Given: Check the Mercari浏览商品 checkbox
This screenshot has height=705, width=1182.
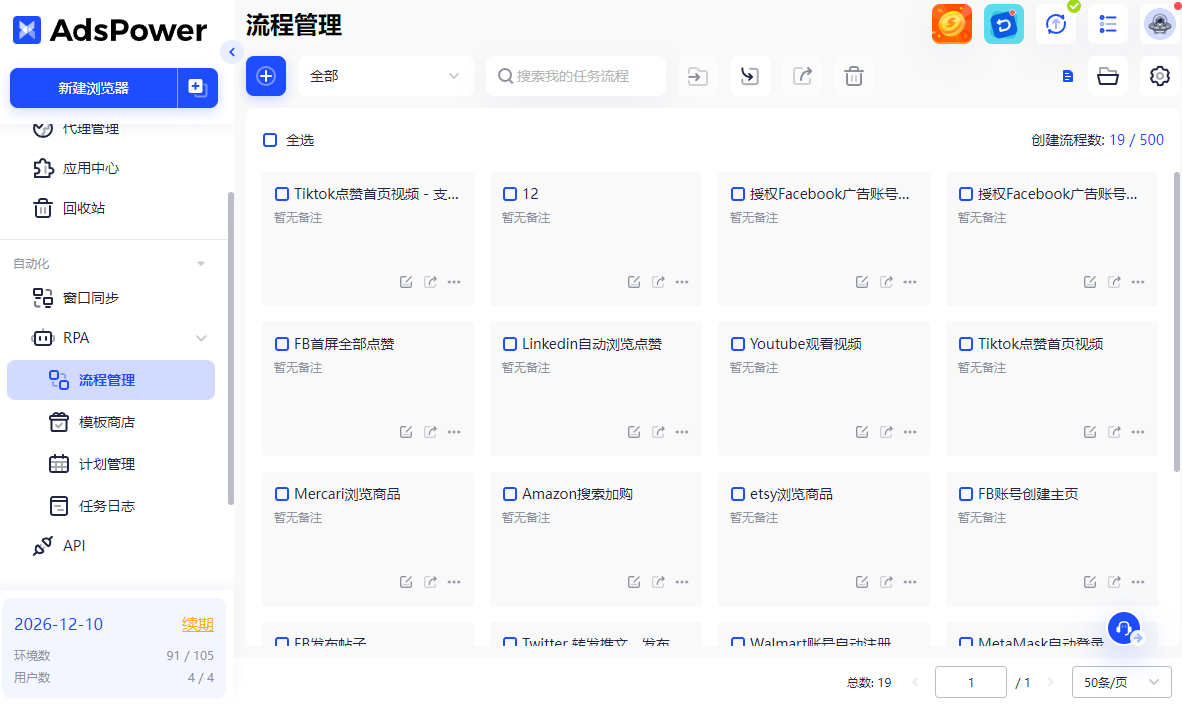Looking at the screenshot, I should pos(282,494).
